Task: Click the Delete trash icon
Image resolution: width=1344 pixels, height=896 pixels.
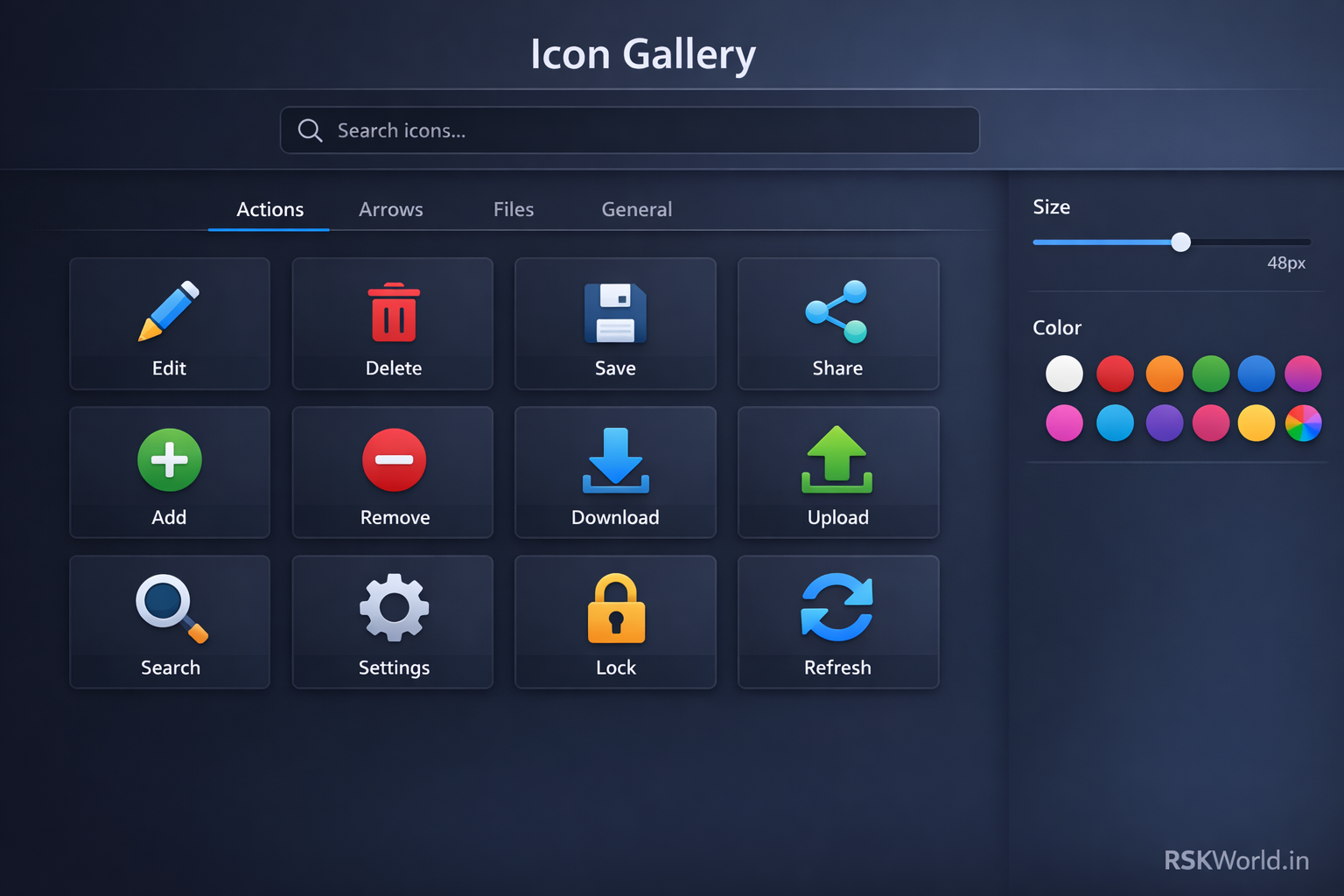Action: (x=392, y=312)
